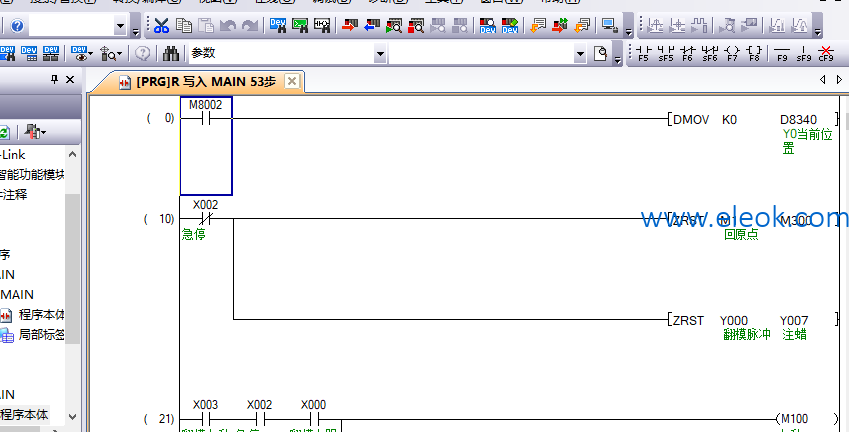Click Start monitoring icon

394,25
